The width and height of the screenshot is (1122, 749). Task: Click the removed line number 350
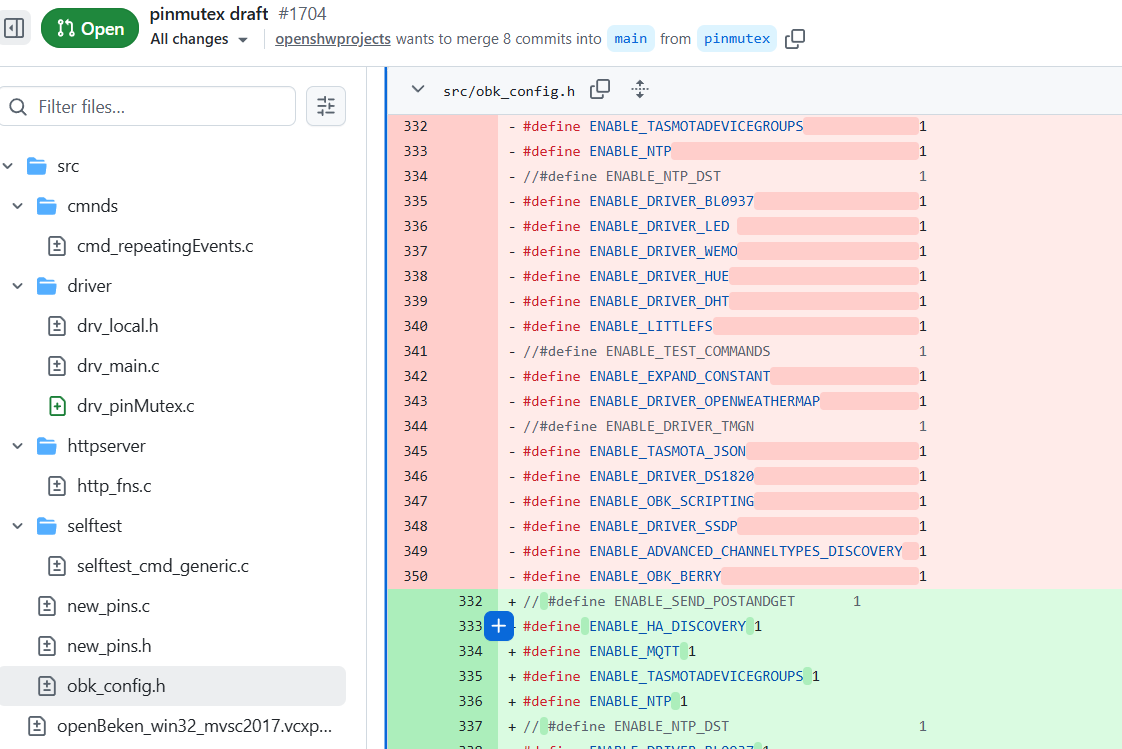[416, 577]
